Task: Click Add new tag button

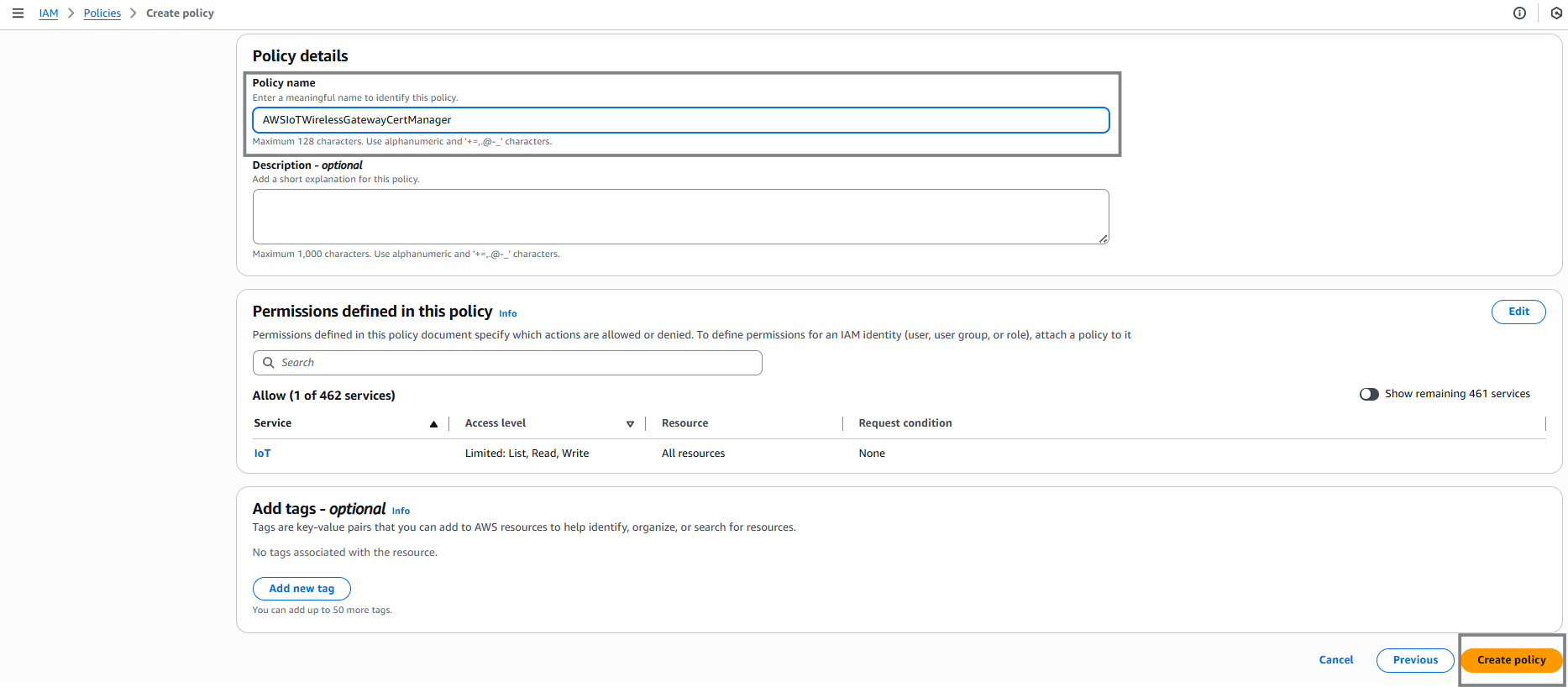Action: pyautogui.click(x=302, y=589)
